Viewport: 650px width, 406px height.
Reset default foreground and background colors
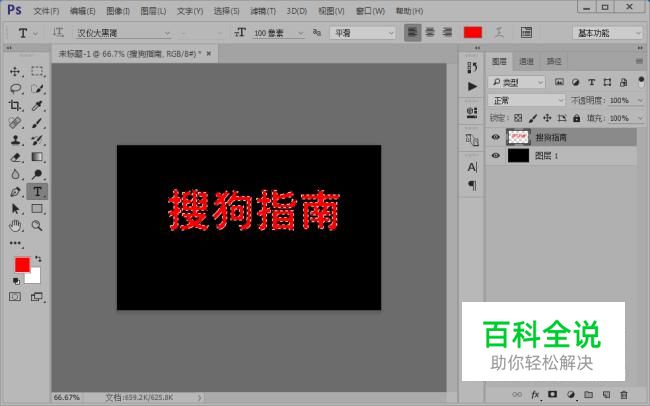point(16,282)
